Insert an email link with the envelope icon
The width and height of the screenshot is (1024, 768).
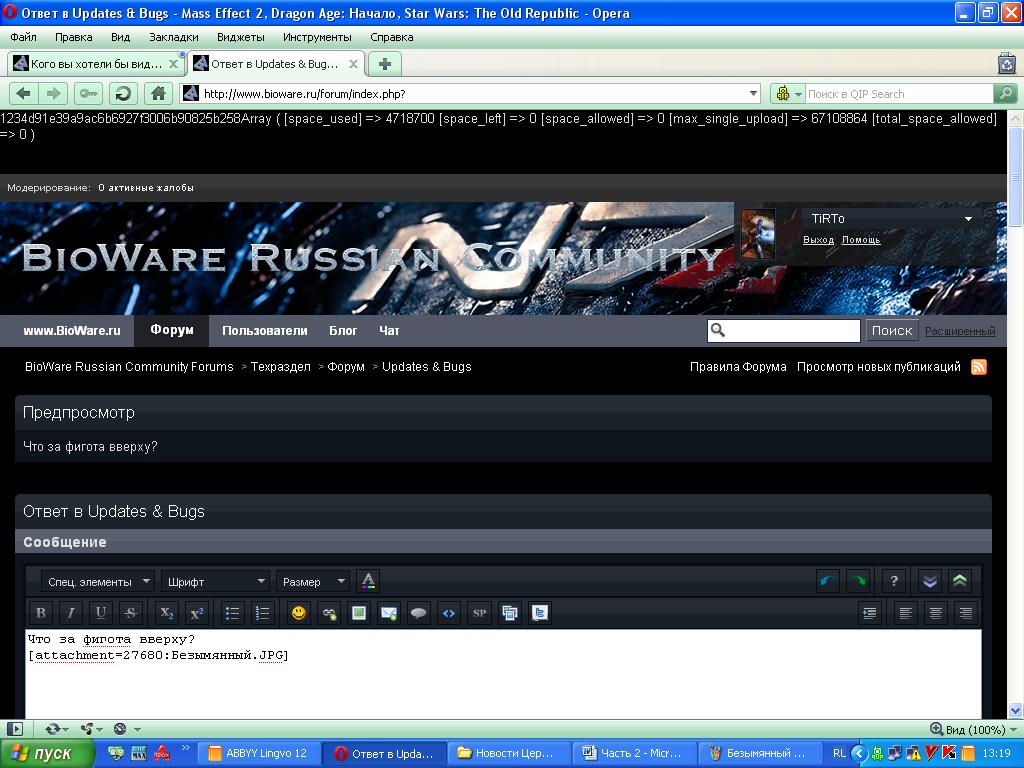389,613
